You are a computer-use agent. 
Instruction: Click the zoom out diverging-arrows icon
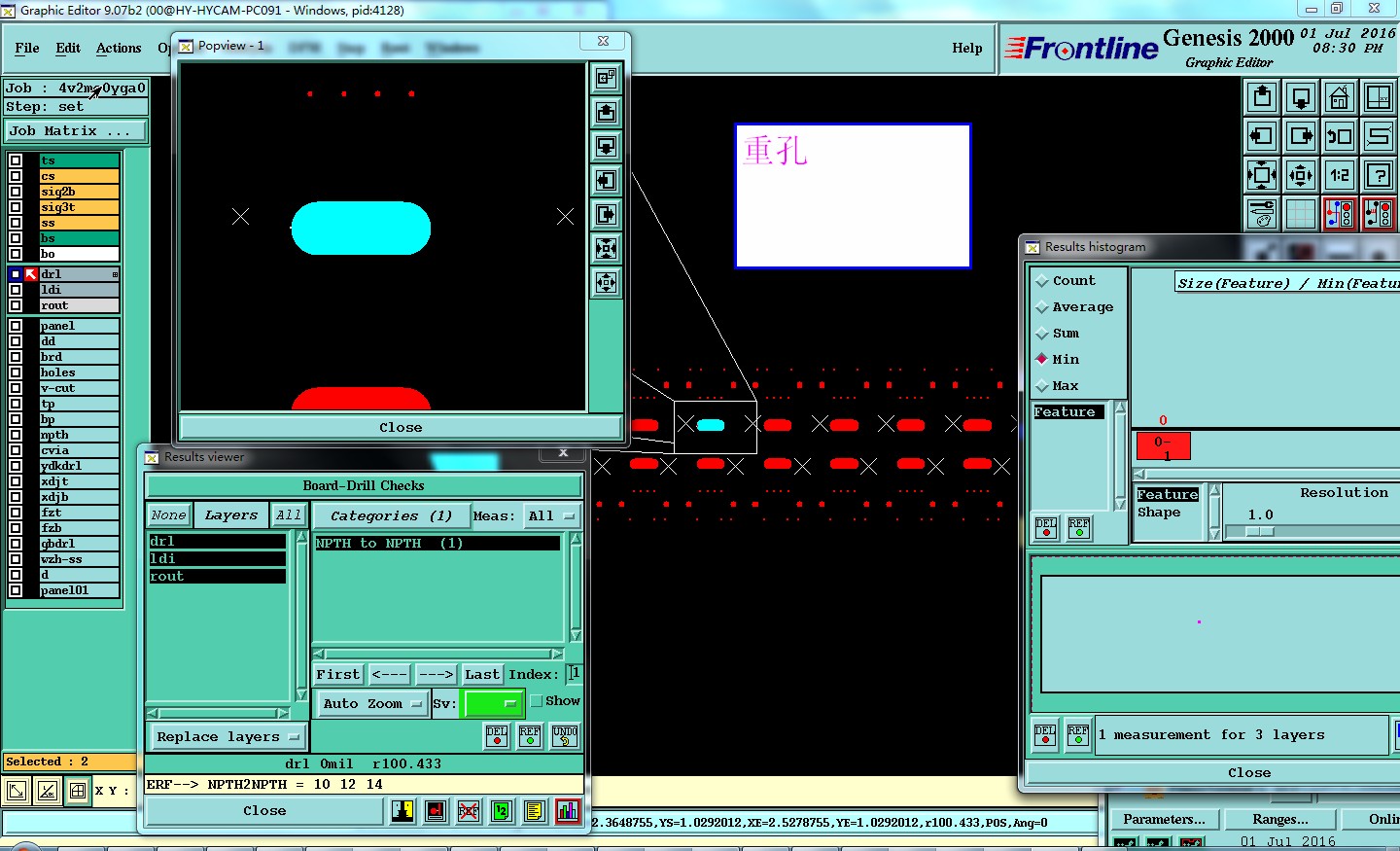coord(1301,175)
